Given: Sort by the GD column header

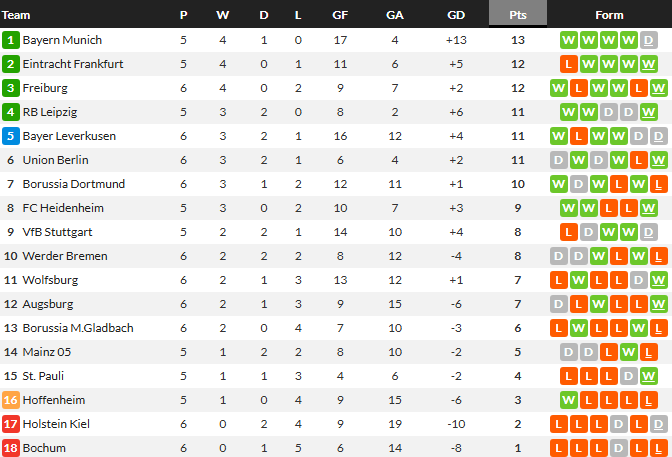Looking at the screenshot, I should pos(456,15).
